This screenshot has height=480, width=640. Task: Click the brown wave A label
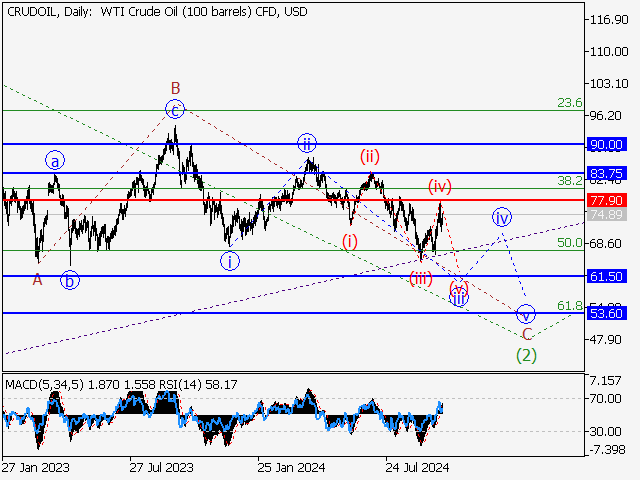38,280
